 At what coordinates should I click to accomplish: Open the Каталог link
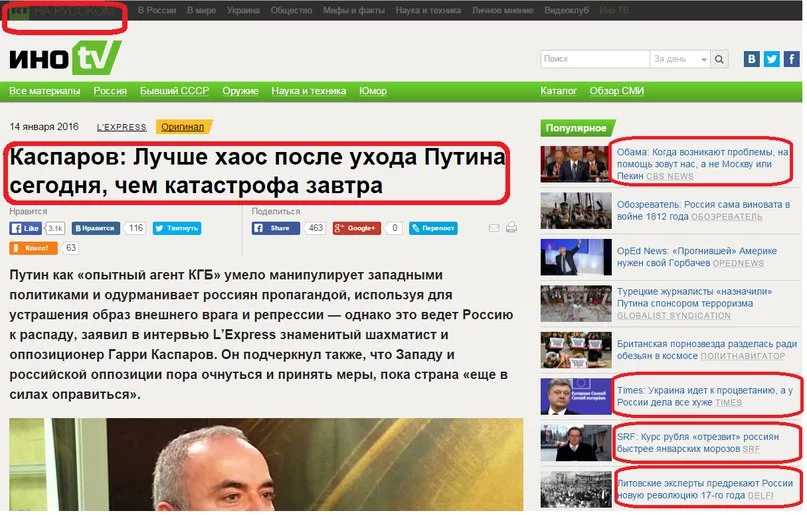coord(558,91)
